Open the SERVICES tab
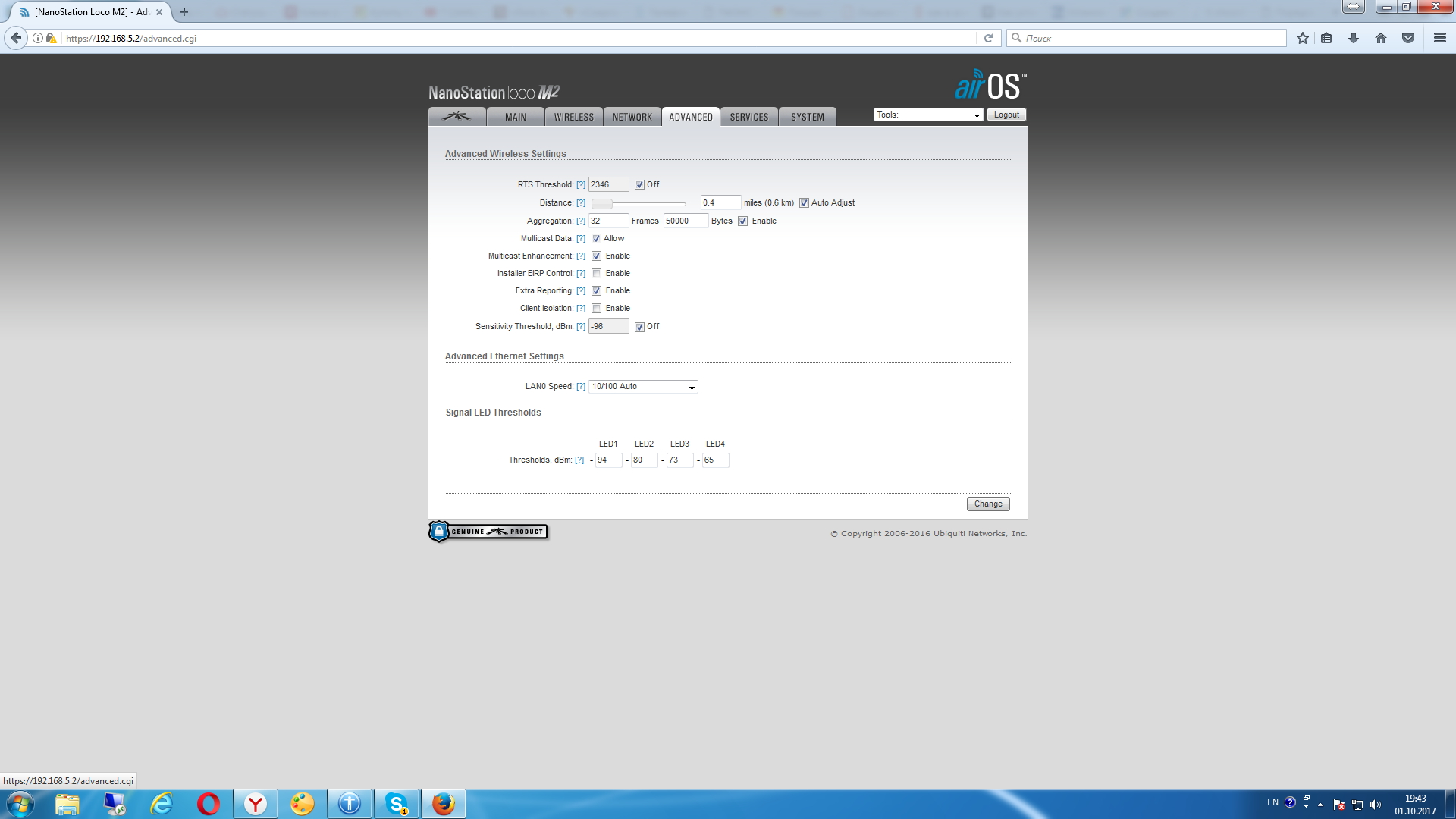Image resolution: width=1456 pixels, height=819 pixels. tap(749, 117)
